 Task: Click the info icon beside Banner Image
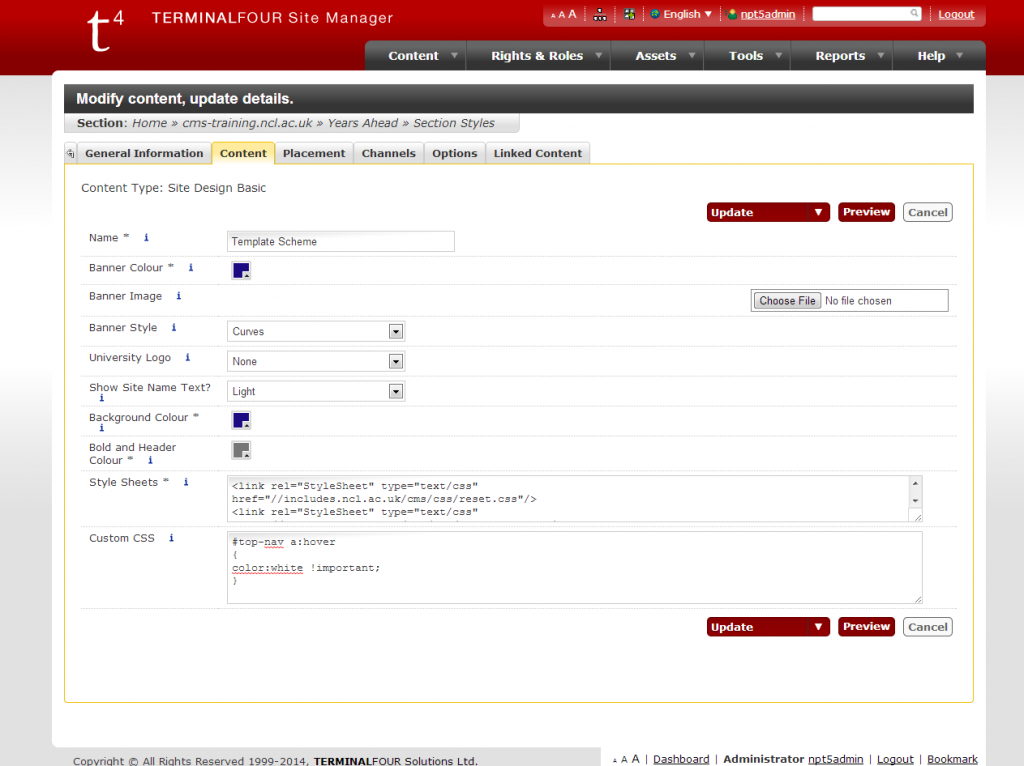178,296
